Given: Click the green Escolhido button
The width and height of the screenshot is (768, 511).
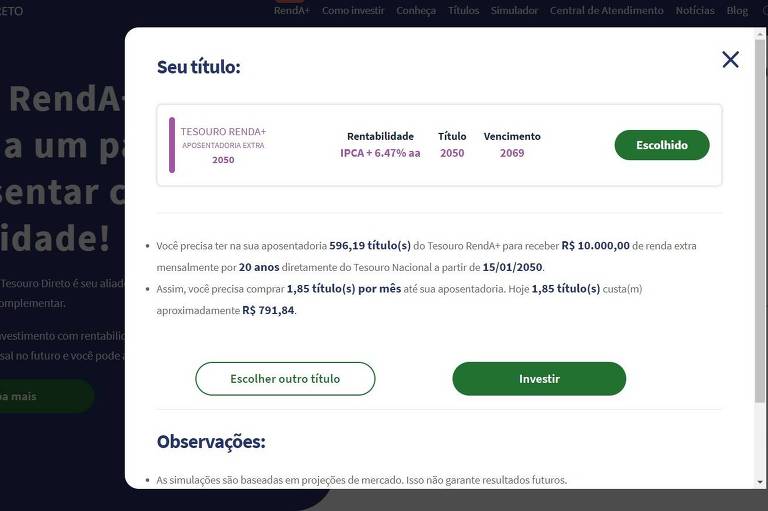Looking at the screenshot, I should pos(662,145).
